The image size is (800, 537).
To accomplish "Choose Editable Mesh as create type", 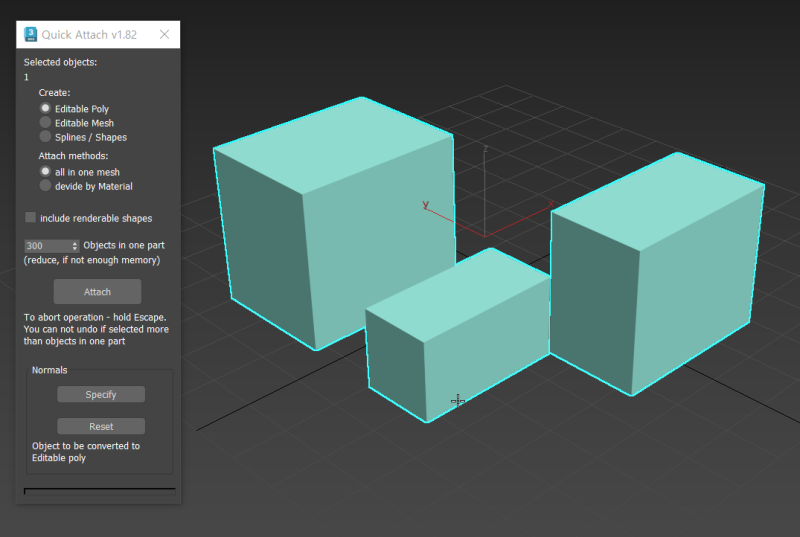I will point(45,122).
